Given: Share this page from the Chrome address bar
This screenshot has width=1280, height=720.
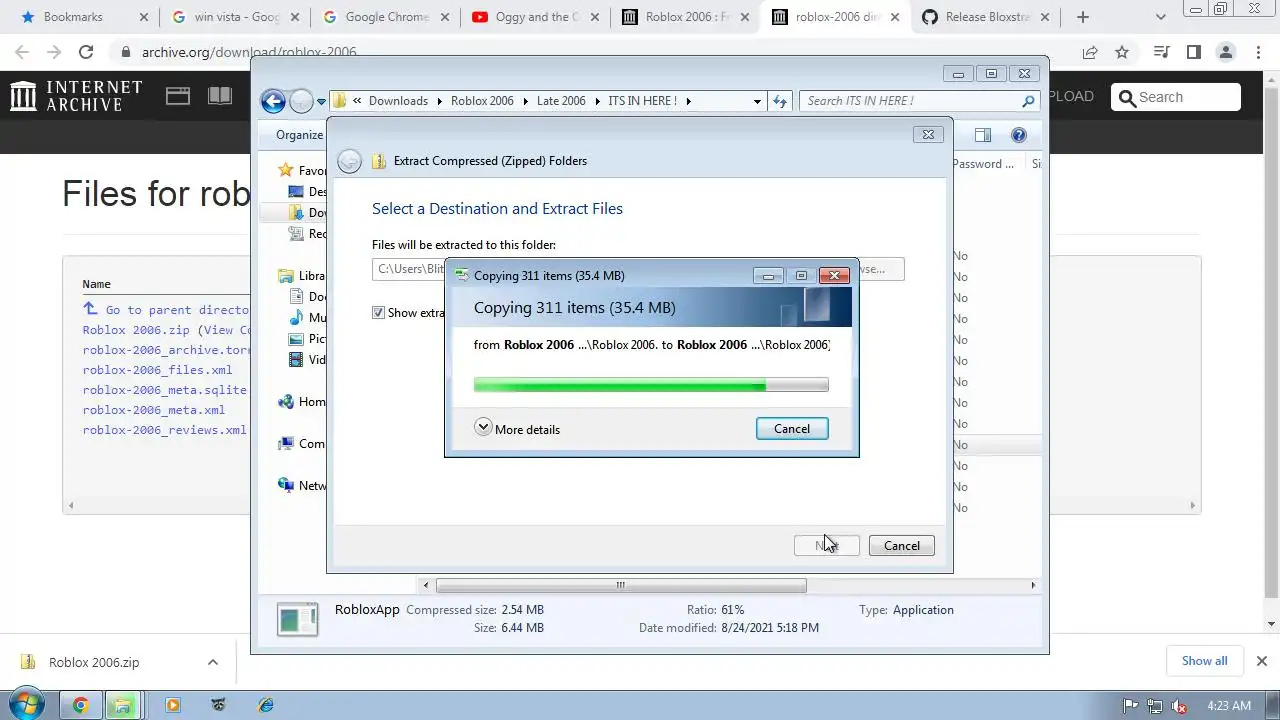Looking at the screenshot, I should [x=1090, y=52].
